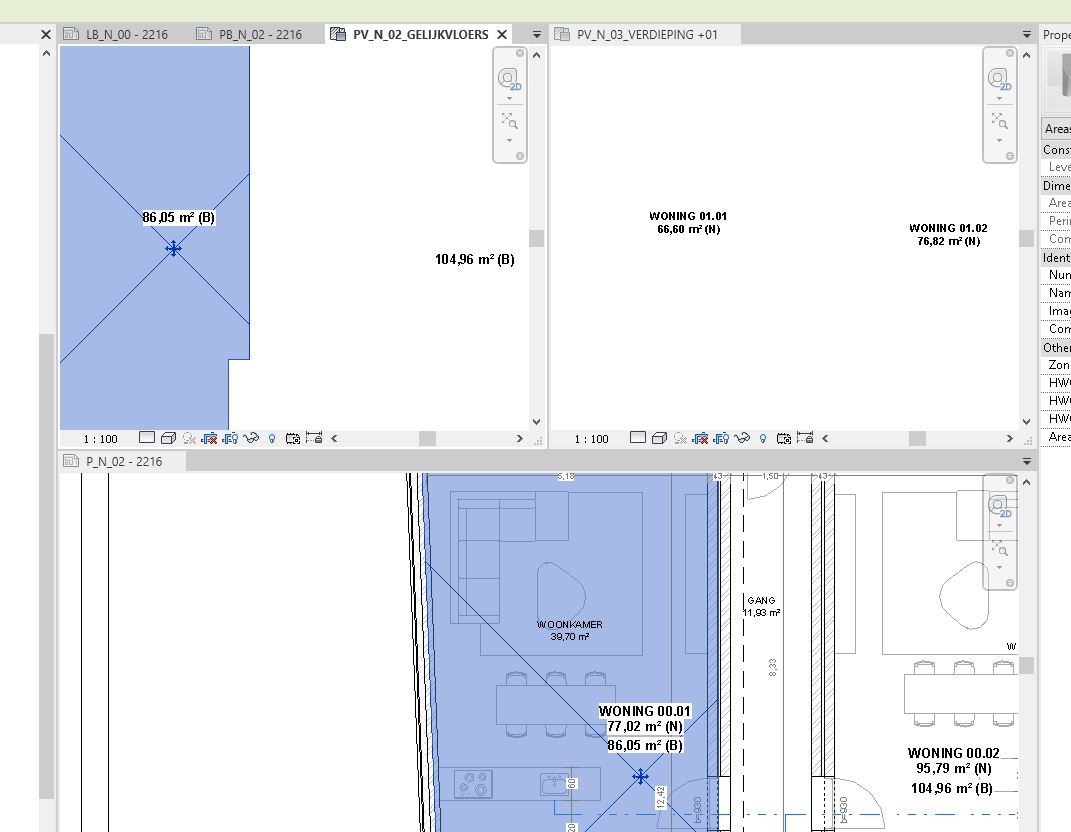The image size is (1071, 832).
Task: Close the left side panel with X
Action: coord(46,34)
